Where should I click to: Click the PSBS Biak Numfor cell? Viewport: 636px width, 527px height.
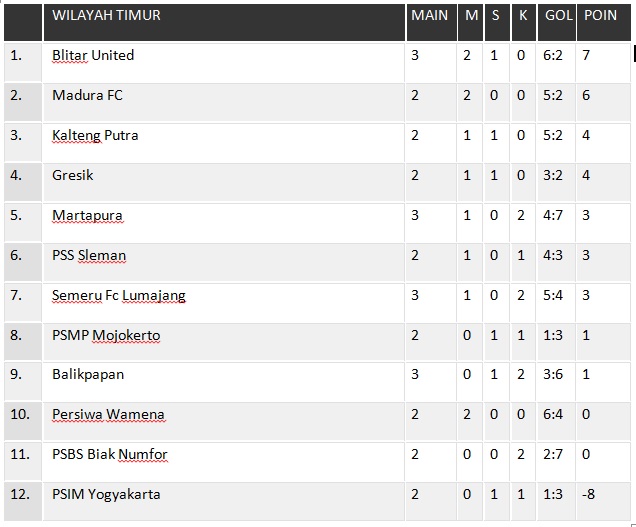pyautogui.click(x=109, y=455)
